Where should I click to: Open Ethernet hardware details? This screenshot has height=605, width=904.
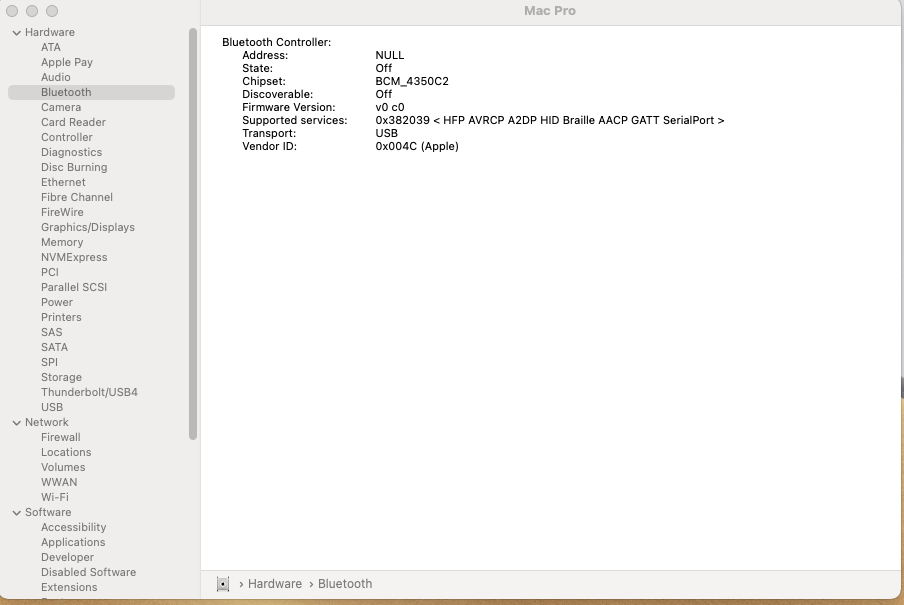tap(63, 182)
